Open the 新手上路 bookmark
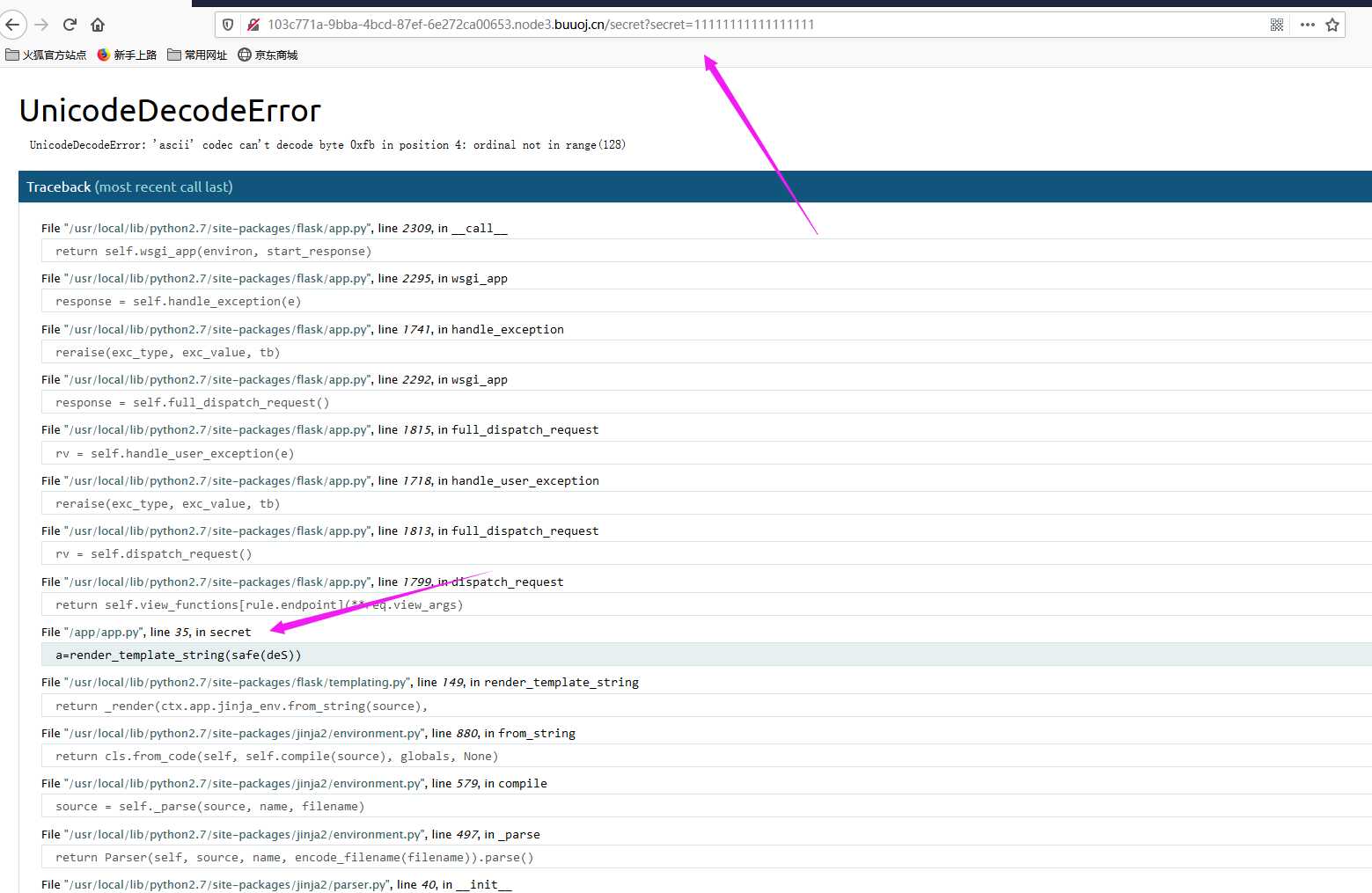 click(127, 55)
